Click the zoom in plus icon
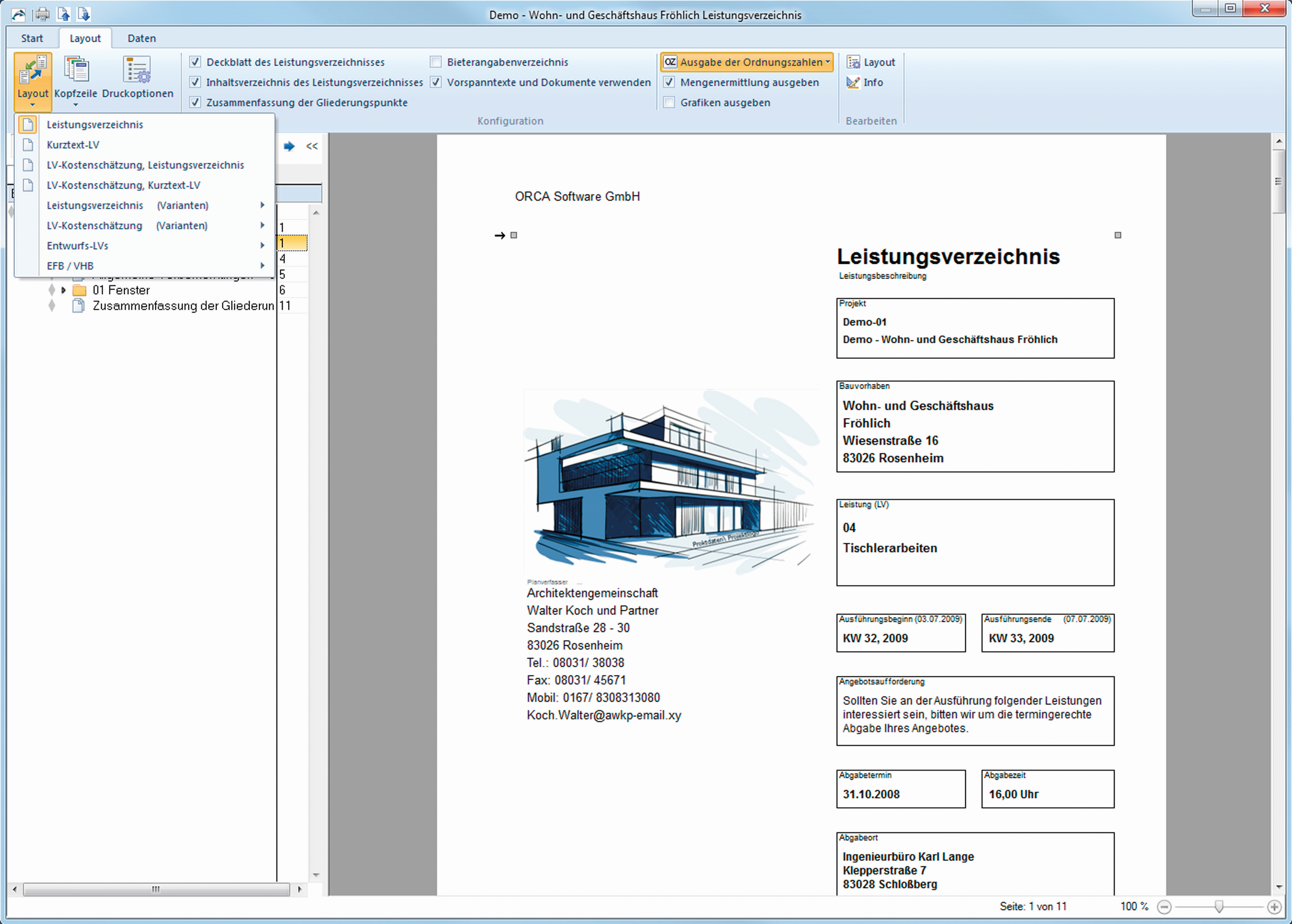 (x=1274, y=907)
